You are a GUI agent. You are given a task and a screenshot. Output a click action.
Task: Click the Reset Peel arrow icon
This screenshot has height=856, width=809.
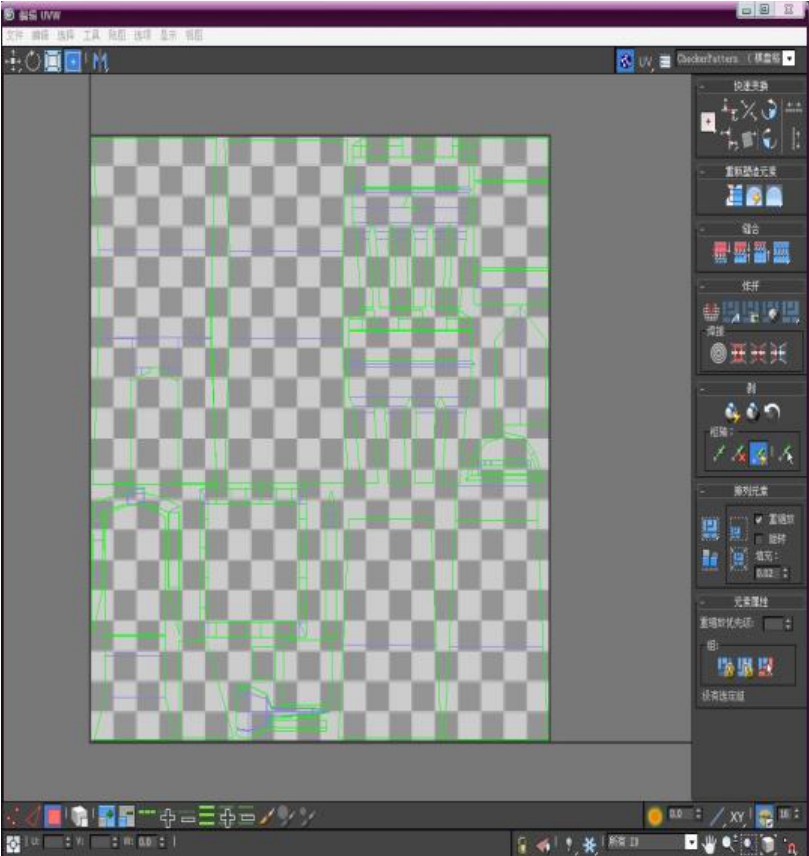coord(772,412)
